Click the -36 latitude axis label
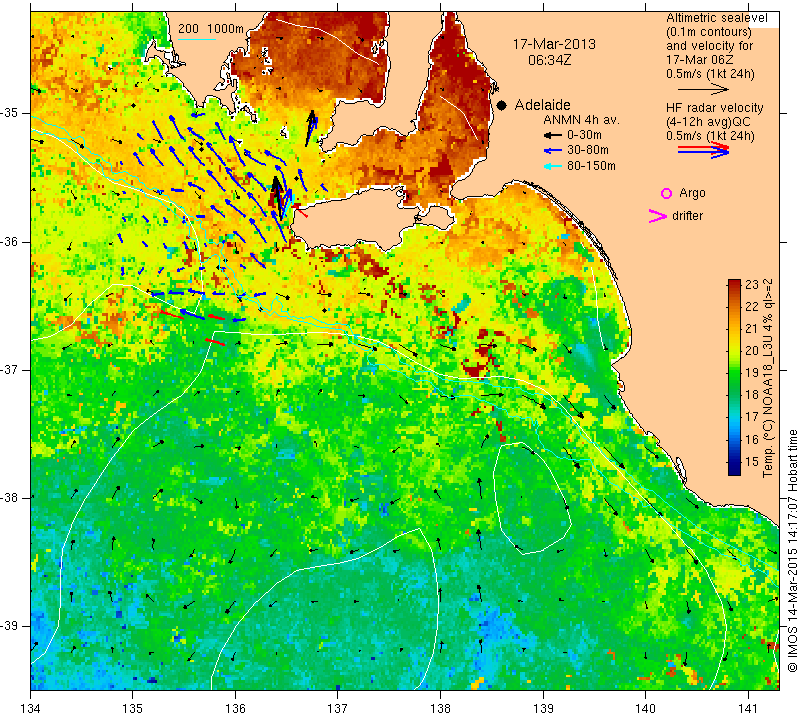Viewport: 800px width, 720px height. 13,241
